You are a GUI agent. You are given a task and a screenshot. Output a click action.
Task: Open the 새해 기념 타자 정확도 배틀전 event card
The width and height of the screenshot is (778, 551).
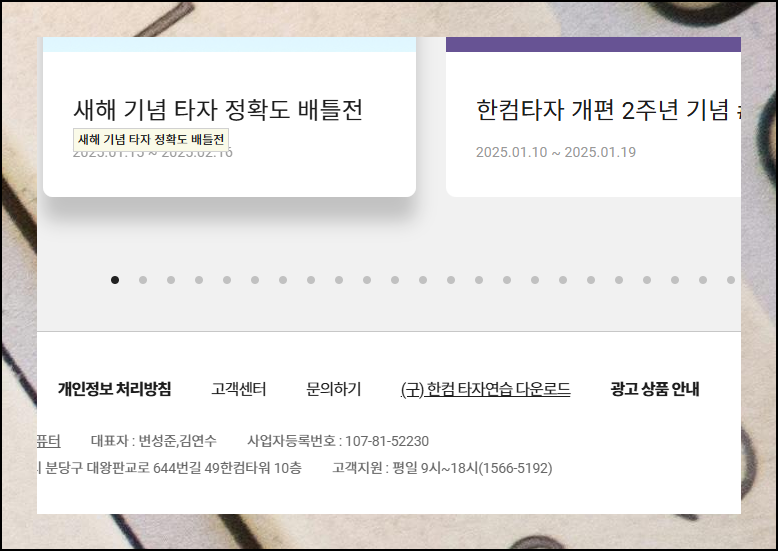pyautogui.click(x=229, y=117)
